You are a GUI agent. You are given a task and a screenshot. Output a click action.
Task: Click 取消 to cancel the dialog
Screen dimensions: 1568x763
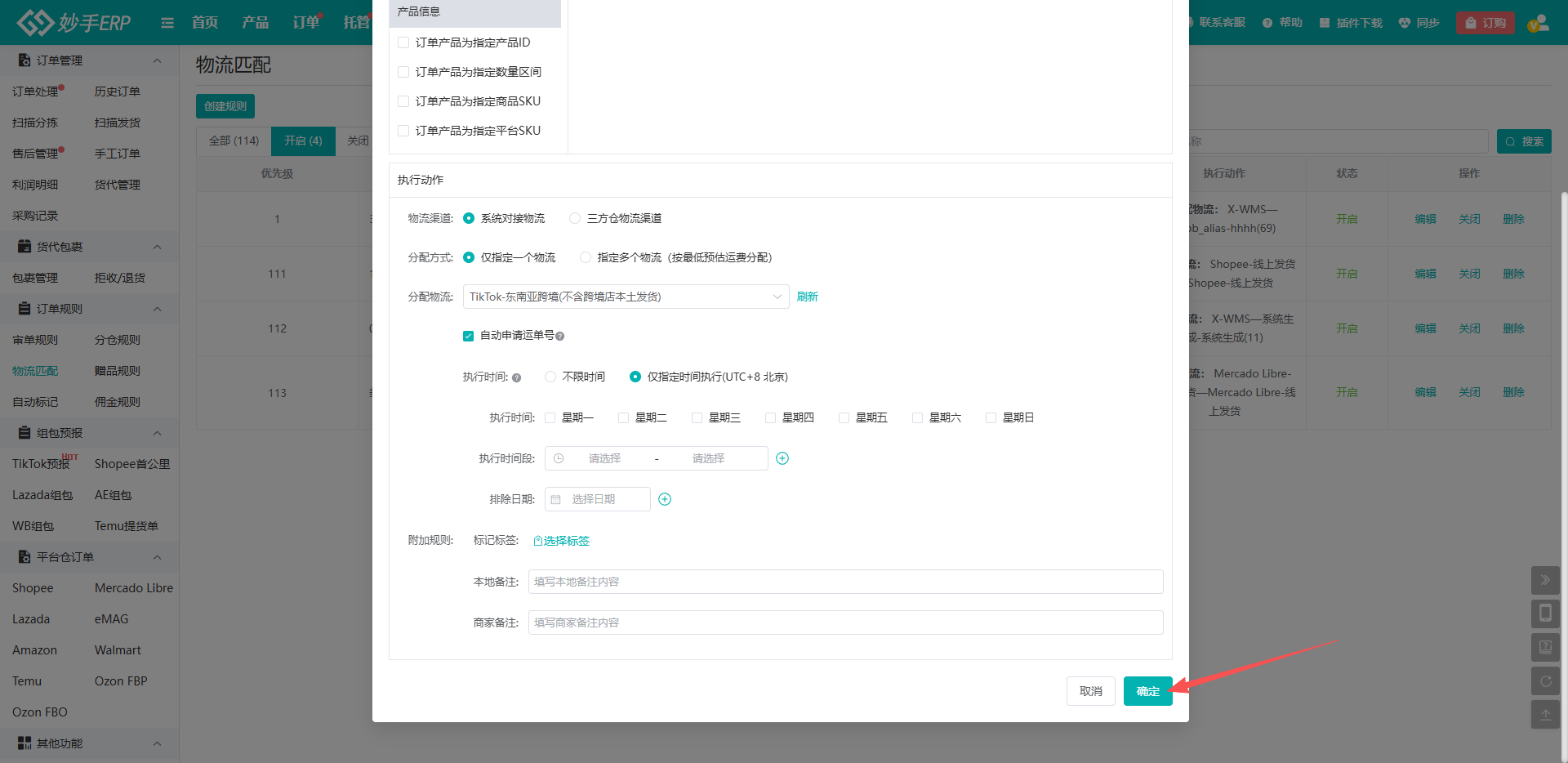pos(1091,691)
